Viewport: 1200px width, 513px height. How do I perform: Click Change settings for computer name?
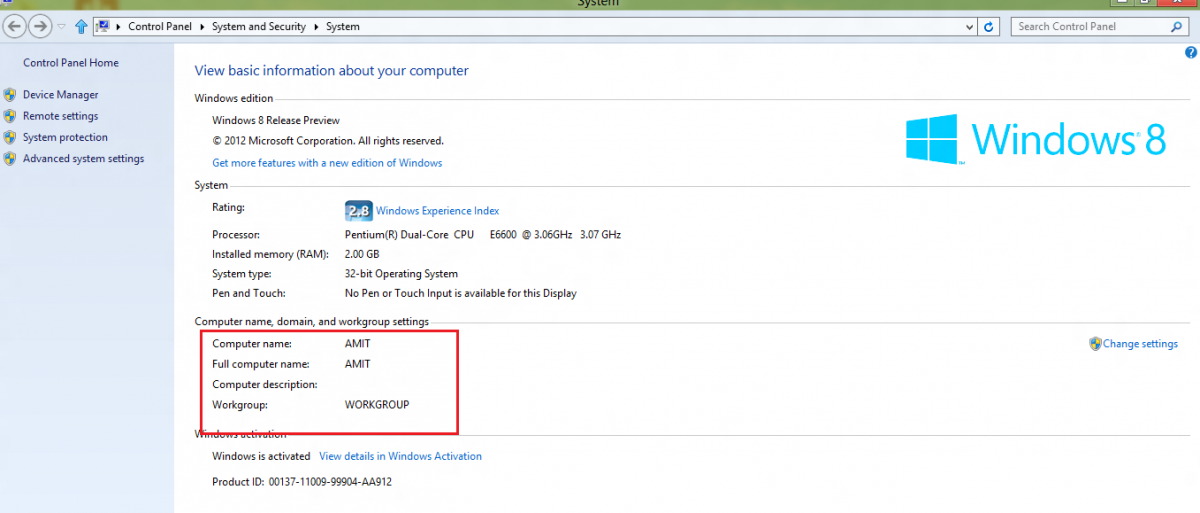[1140, 344]
